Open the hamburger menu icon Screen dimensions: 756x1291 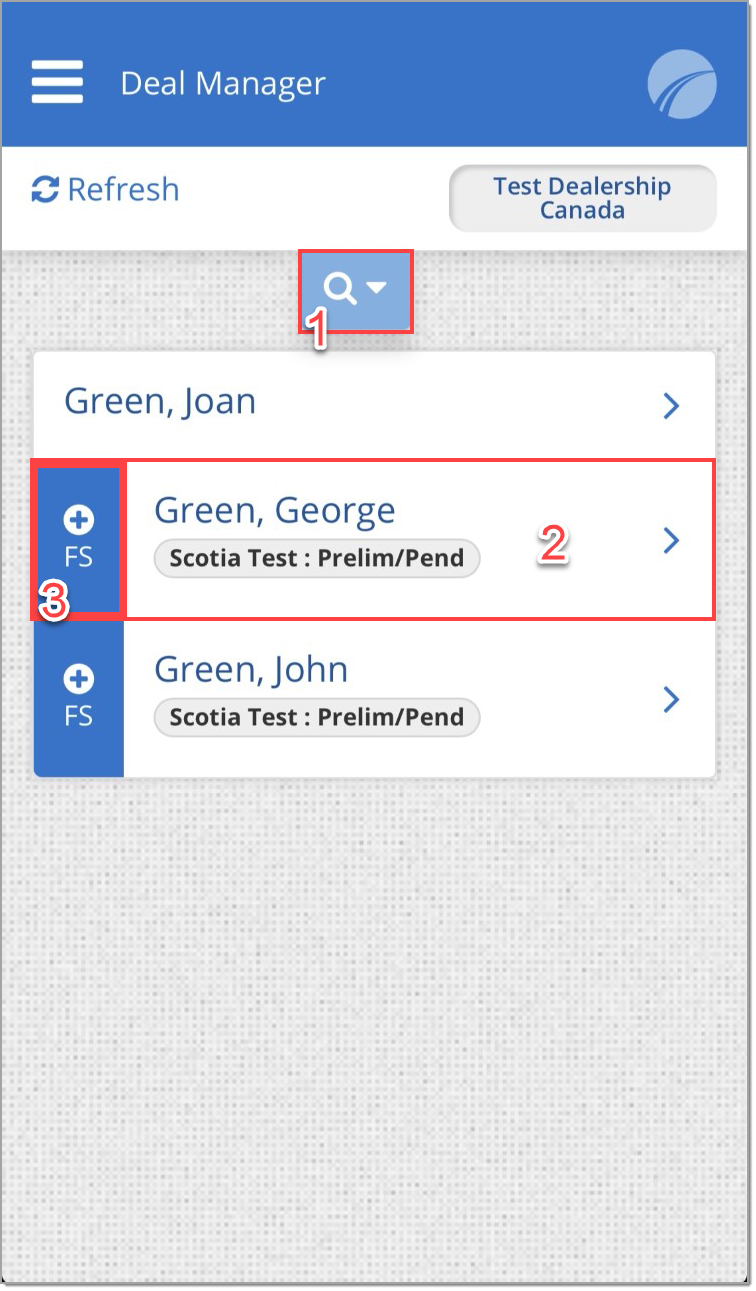[57, 82]
